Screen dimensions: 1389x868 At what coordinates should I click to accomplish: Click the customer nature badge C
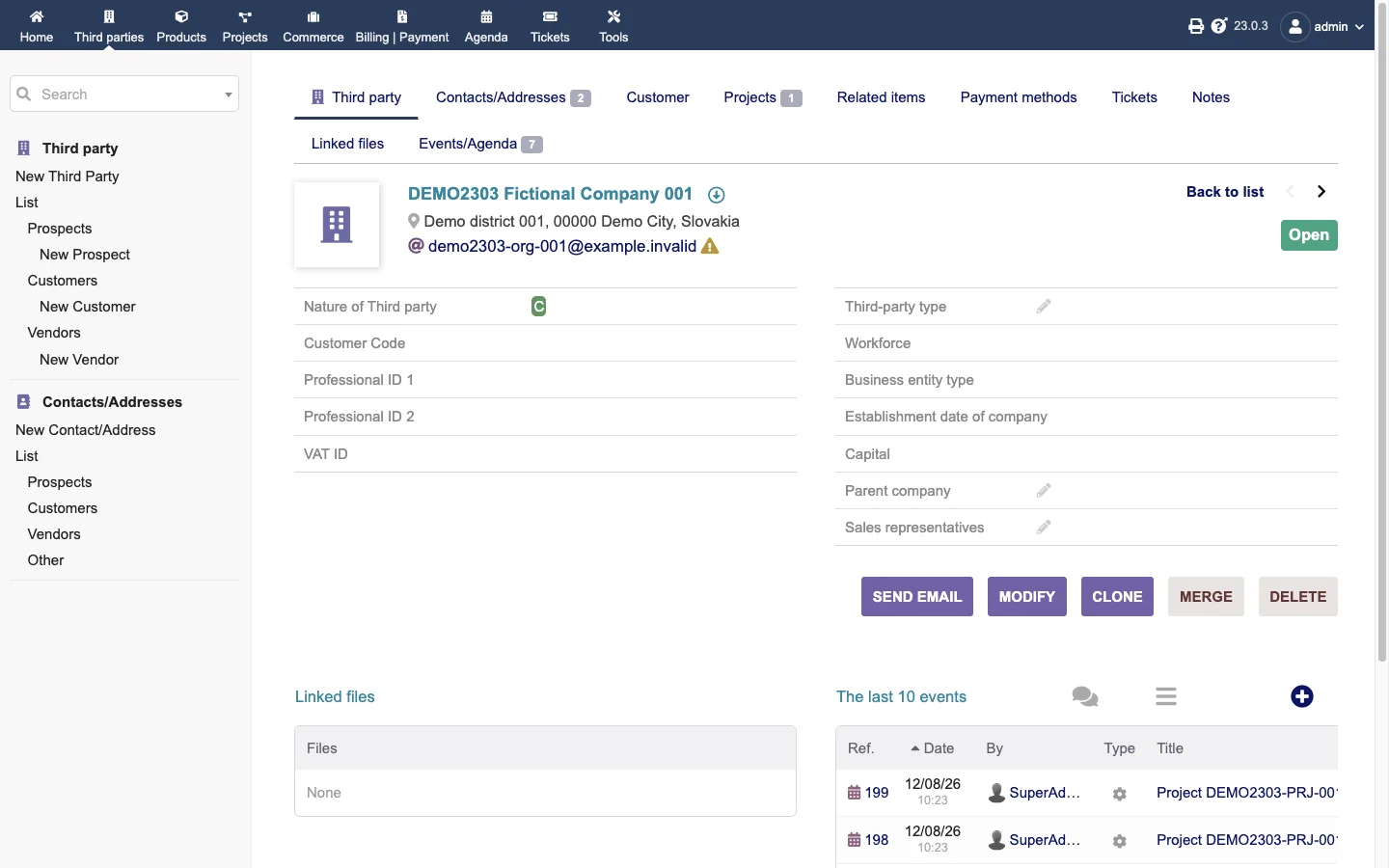coord(539,307)
